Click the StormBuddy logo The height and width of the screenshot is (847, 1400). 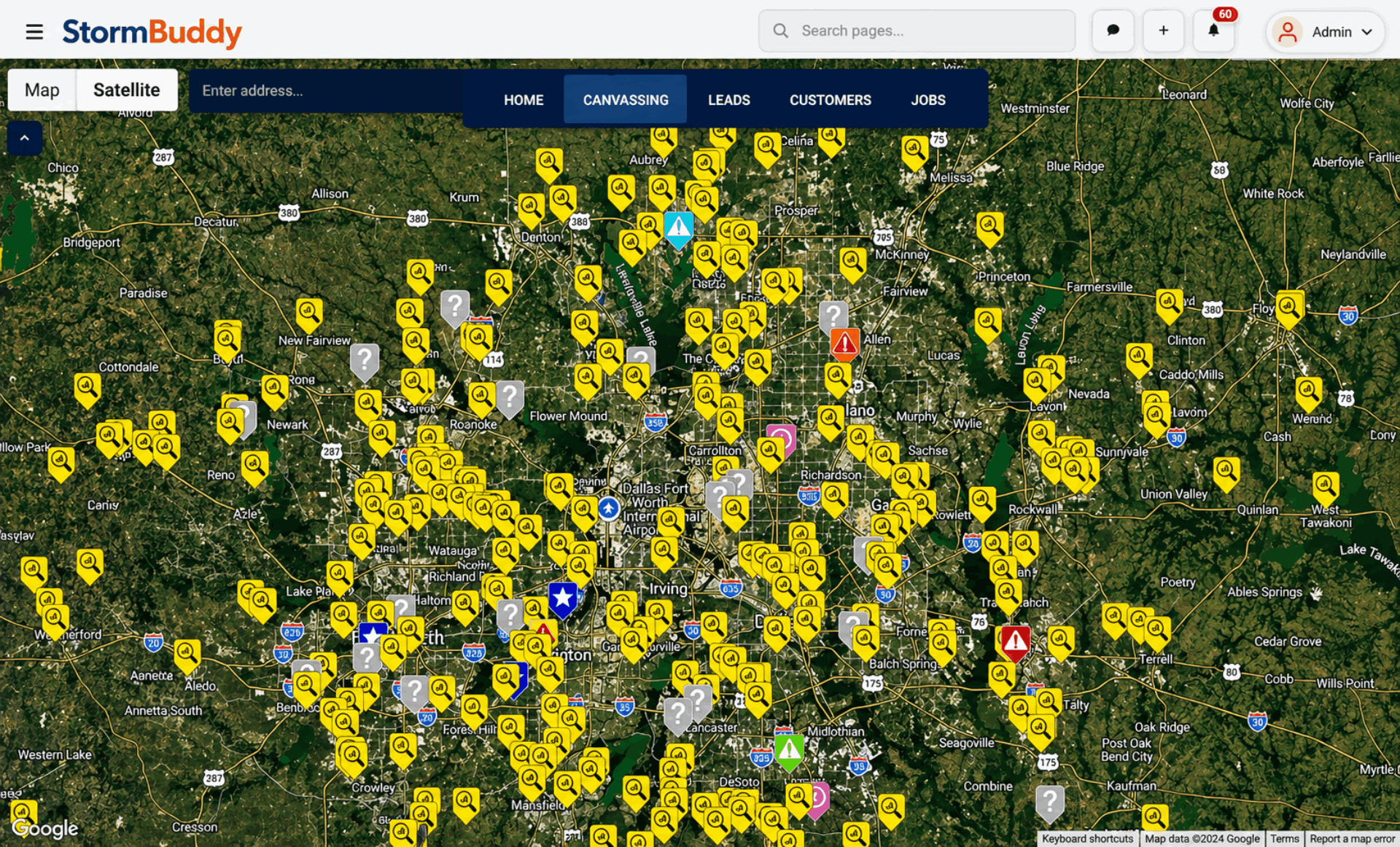point(152,32)
